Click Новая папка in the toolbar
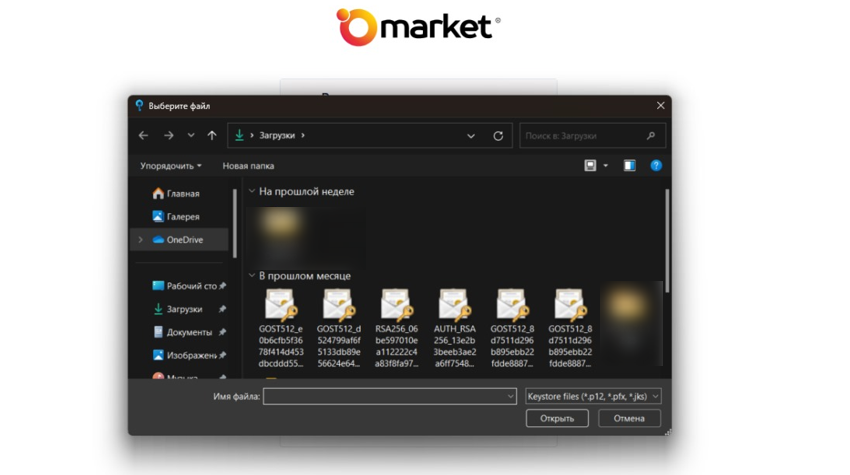The height and width of the screenshot is (475, 850). click(x=248, y=166)
